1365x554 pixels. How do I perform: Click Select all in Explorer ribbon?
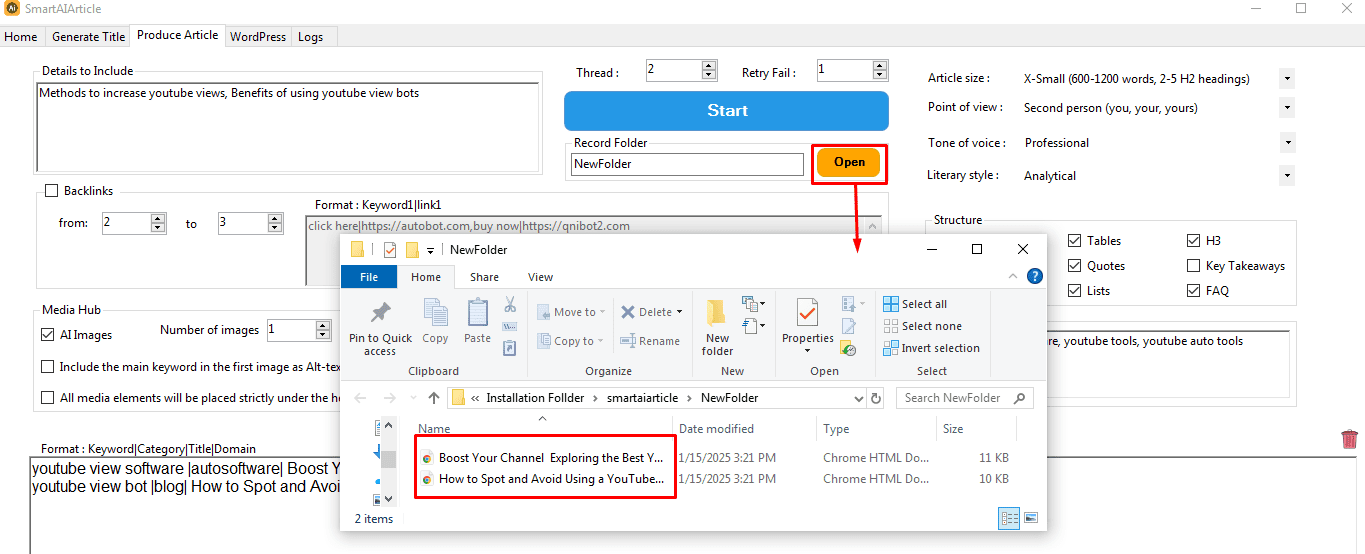[916, 304]
